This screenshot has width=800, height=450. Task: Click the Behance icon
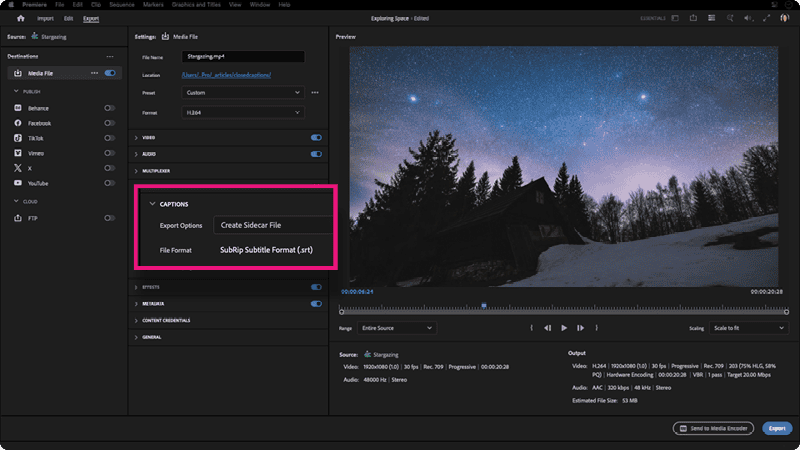pyautogui.click(x=18, y=108)
